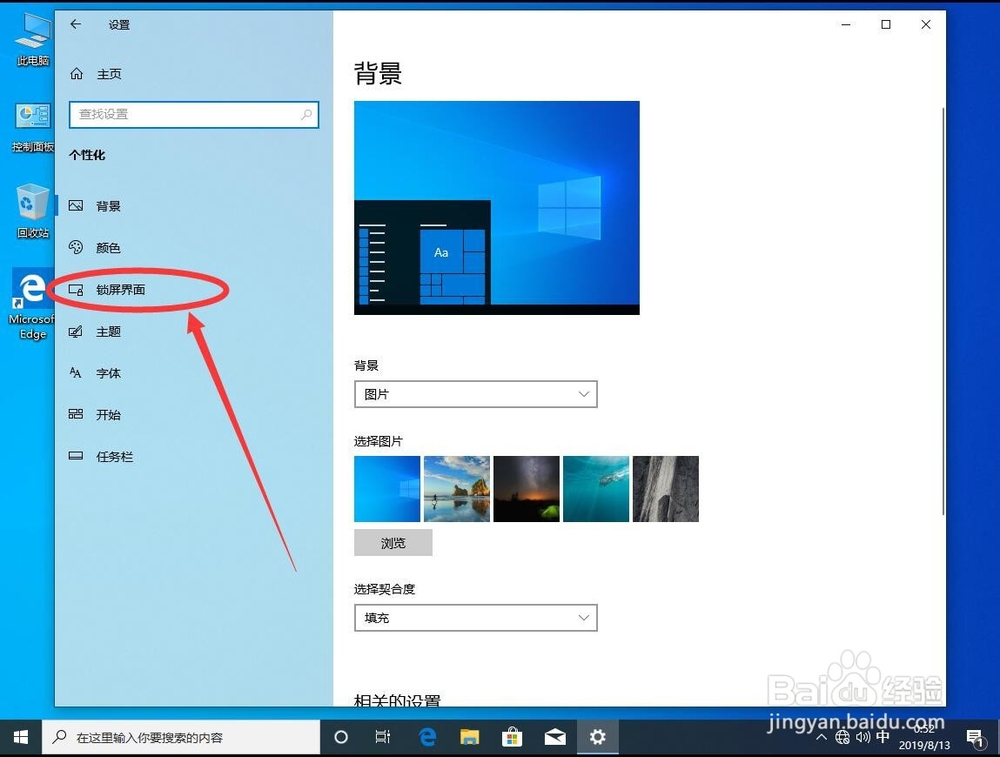This screenshot has height=757, width=1000.
Task: Show hidden system tray icons
Action: pos(821,737)
